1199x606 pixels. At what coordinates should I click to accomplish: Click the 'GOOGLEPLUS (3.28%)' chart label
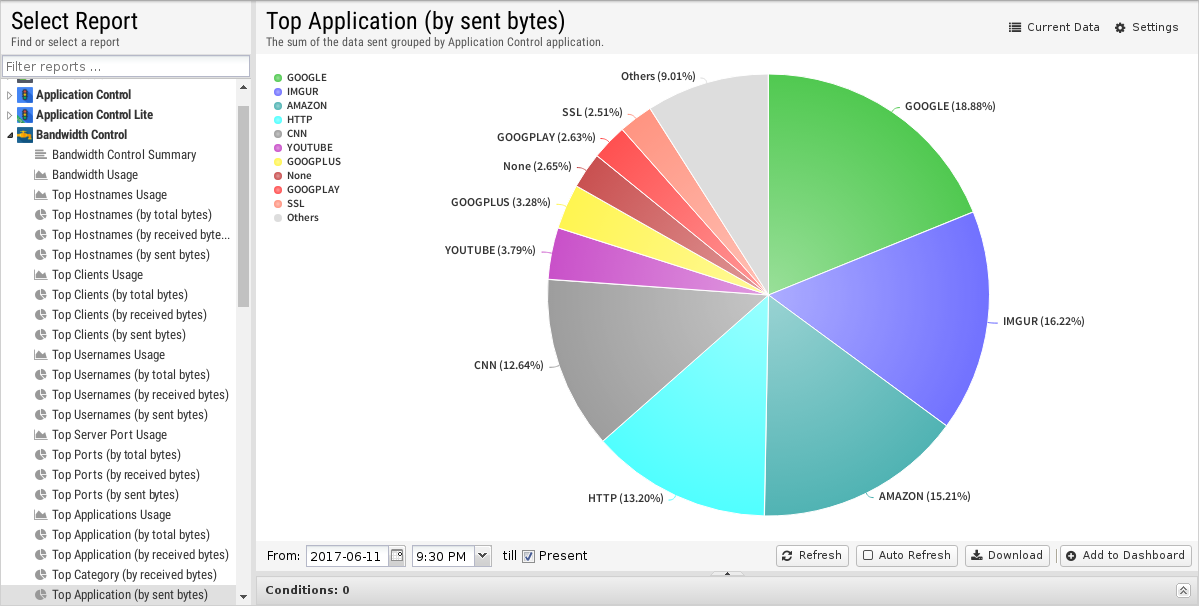[x=500, y=203]
